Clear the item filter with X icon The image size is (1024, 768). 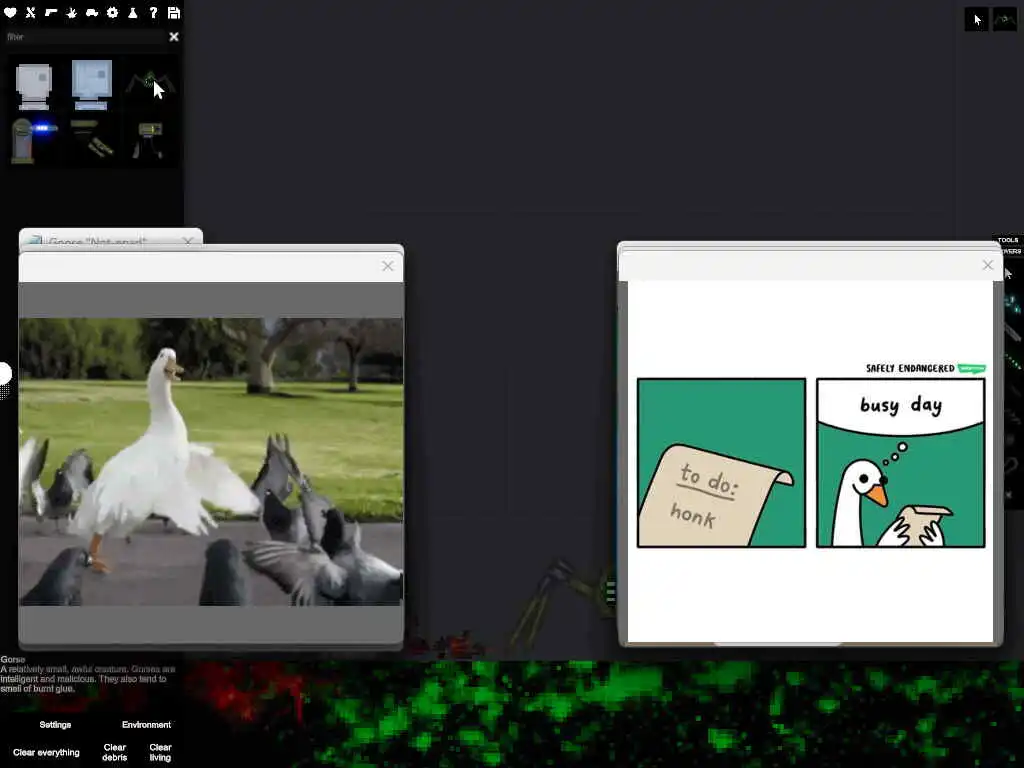(x=174, y=37)
